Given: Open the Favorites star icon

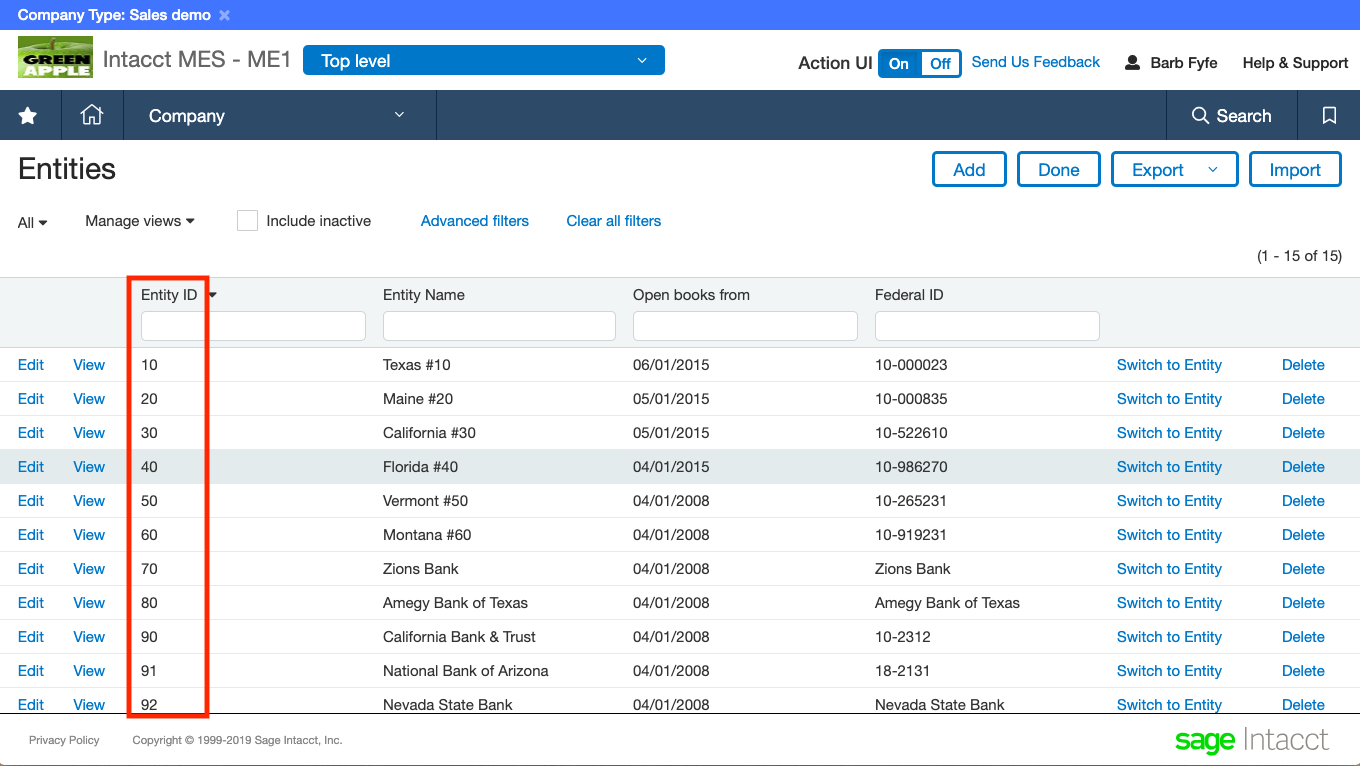Looking at the screenshot, I should 28,116.
